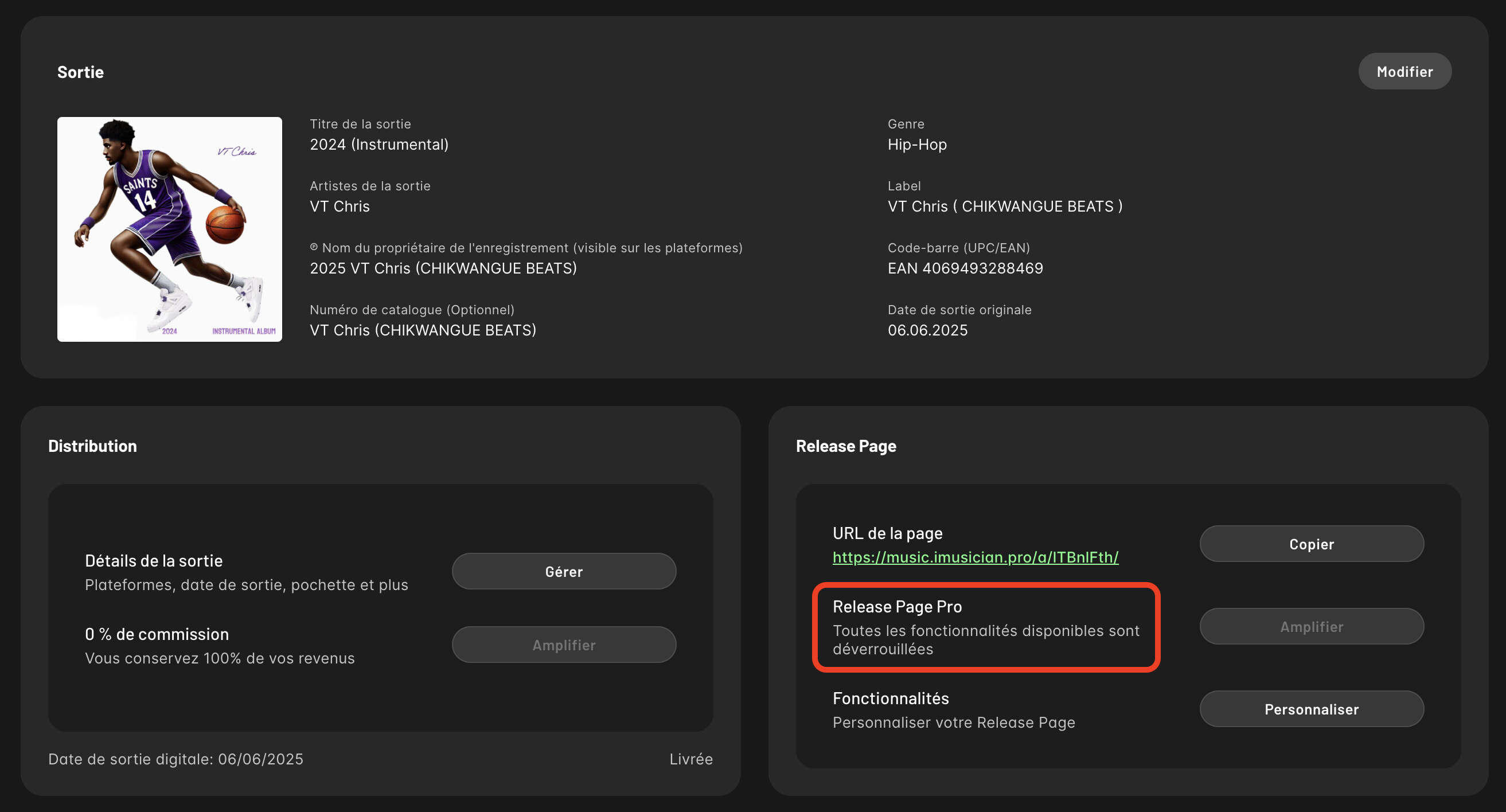Click the release title 2024 (Instrumental)
The image size is (1506, 812).
[379, 145]
